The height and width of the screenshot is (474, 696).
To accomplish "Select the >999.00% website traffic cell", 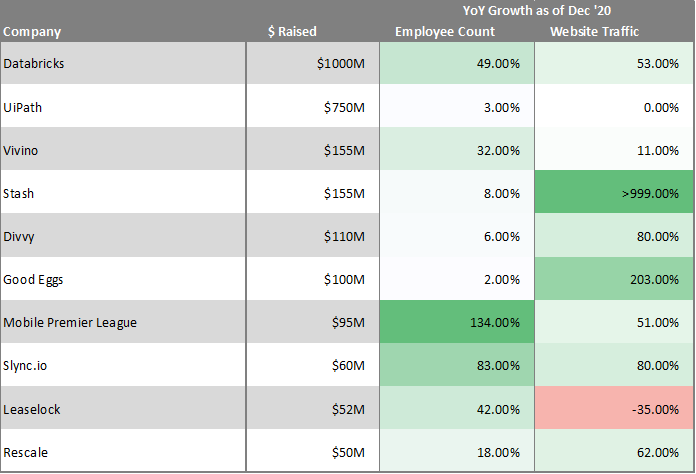I will (x=614, y=192).
